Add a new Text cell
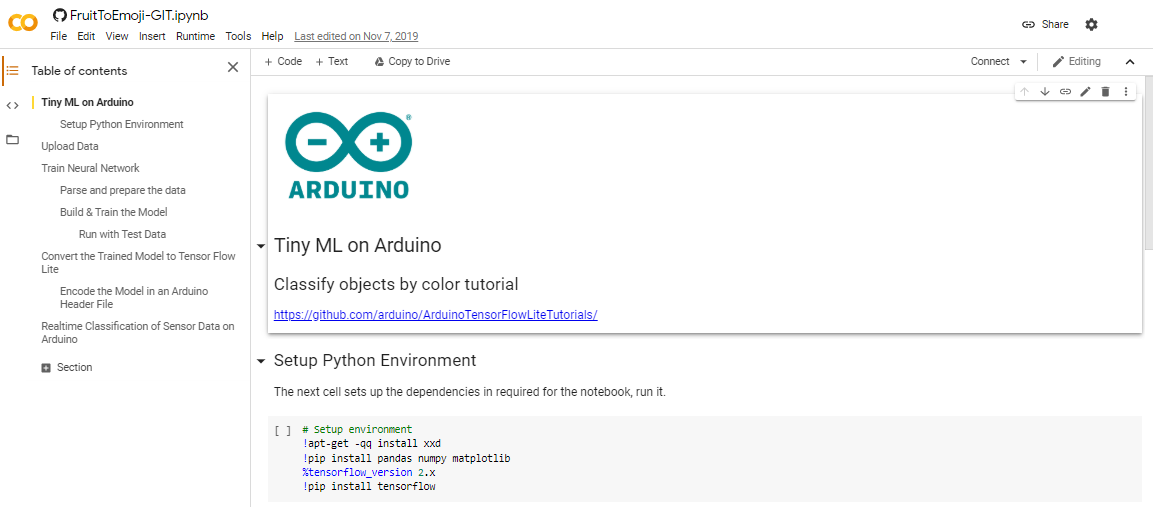The width and height of the screenshot is (1153, 507). click(x=332, y=62)
